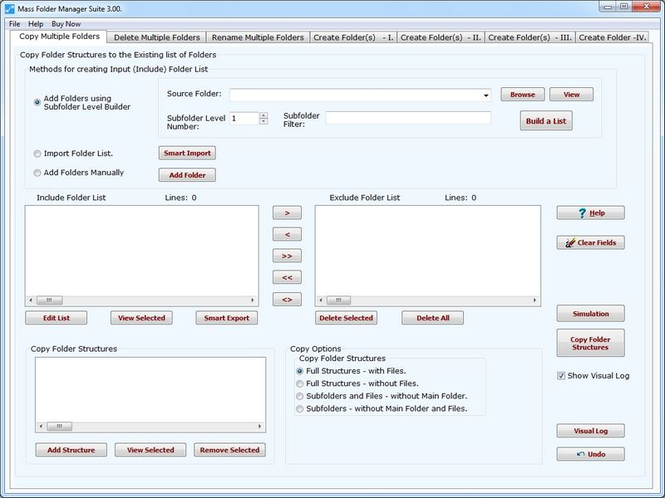Choose Subfolders - without Main Folder and Files
The image size is (665, 498).
click(x=300, y=409)
